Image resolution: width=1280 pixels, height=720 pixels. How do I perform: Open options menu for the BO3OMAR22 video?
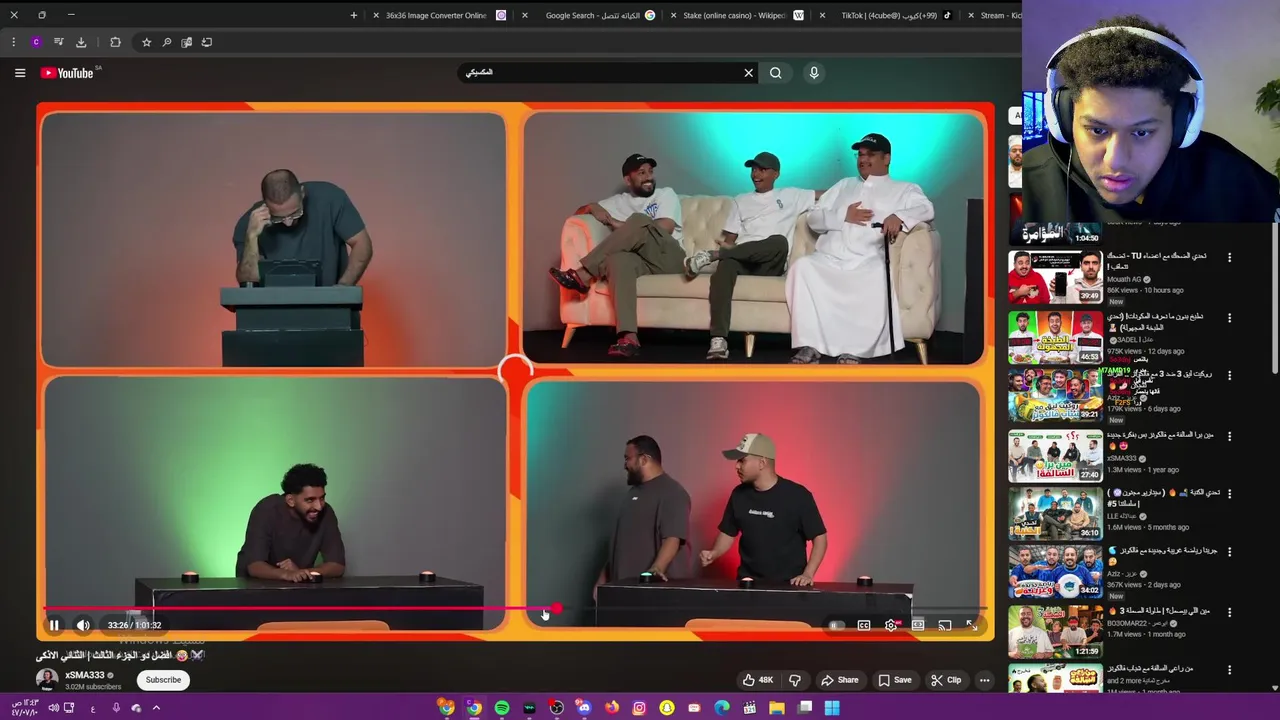tap(1229, 611)
